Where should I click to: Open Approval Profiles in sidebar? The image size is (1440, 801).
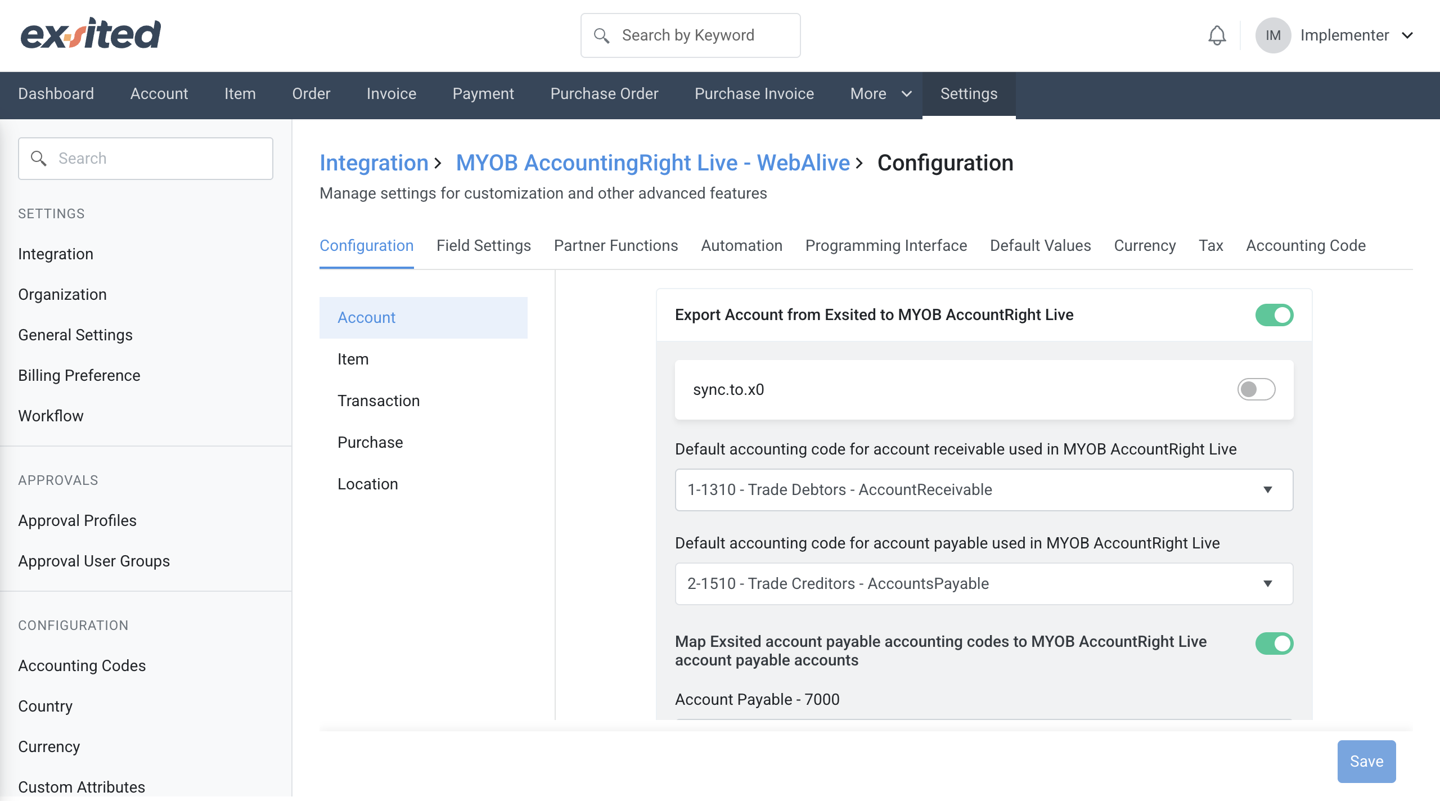click(x=77, y=521)
